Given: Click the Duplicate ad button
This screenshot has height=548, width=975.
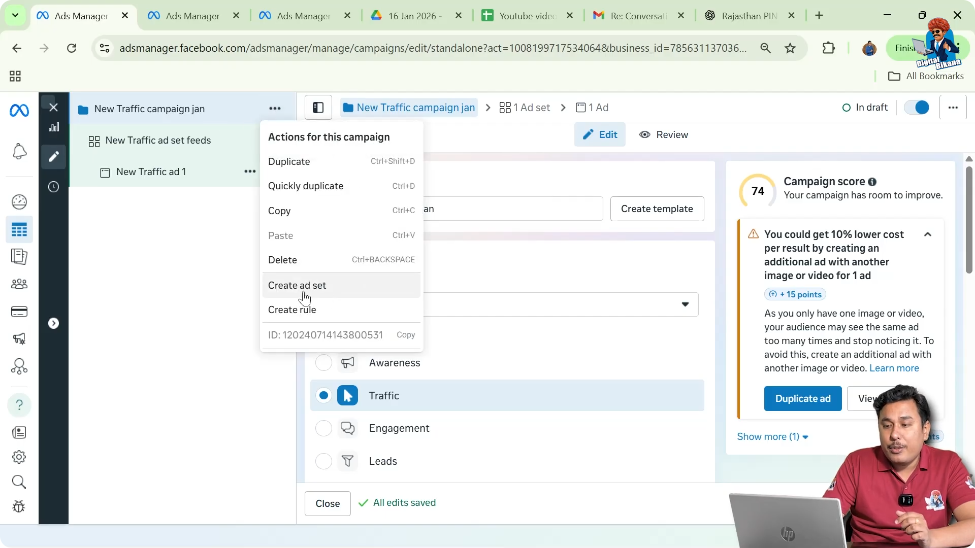Looking at the screenshot, I should point(803,399).
